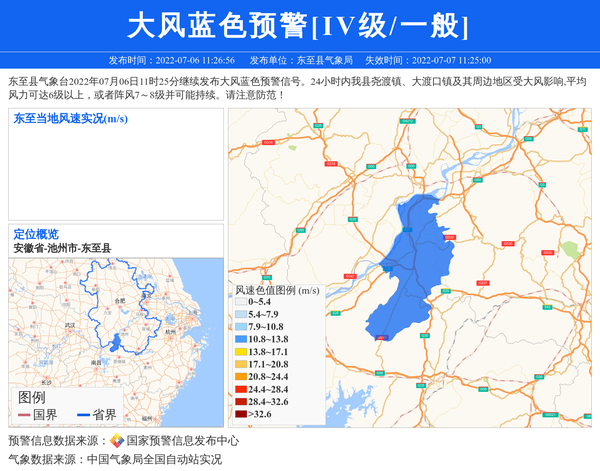Click the 中国气象局全国自动站实况 source text
Viewport: 600px width, 471px height.
pyautogui.click(x=154, y=460)
